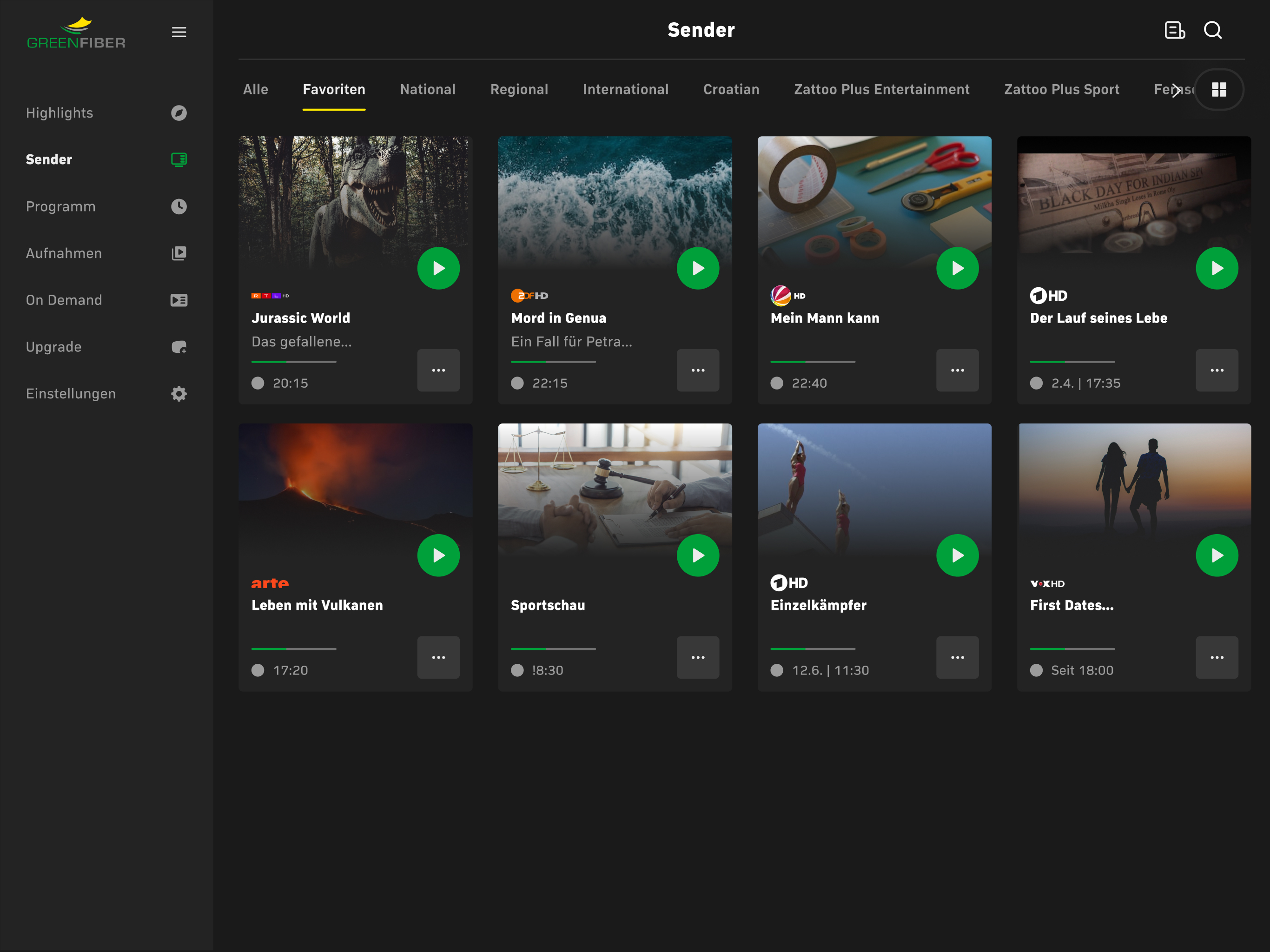Screen dimensions: 1270x952
Task: Click the Programm clock icon
Action: (179, 206)
